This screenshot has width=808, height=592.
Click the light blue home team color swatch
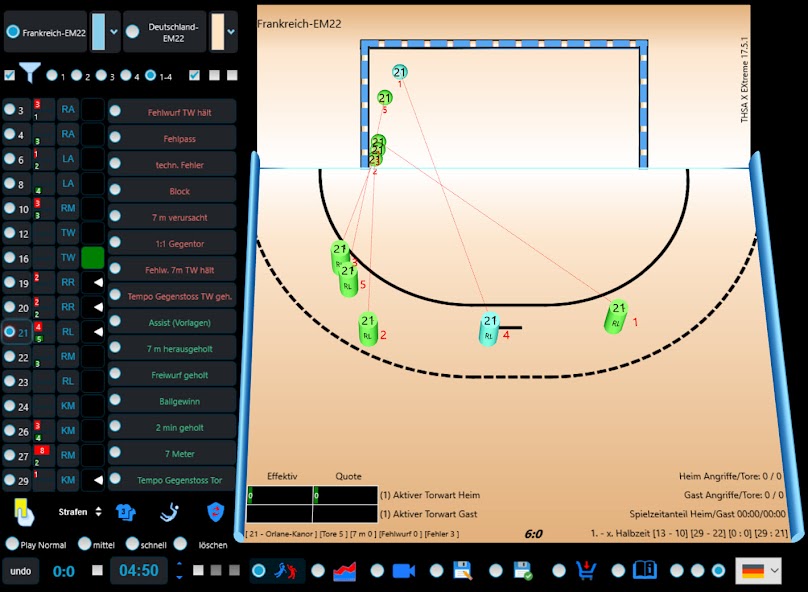pyautogui.click(x=99, y=30)
